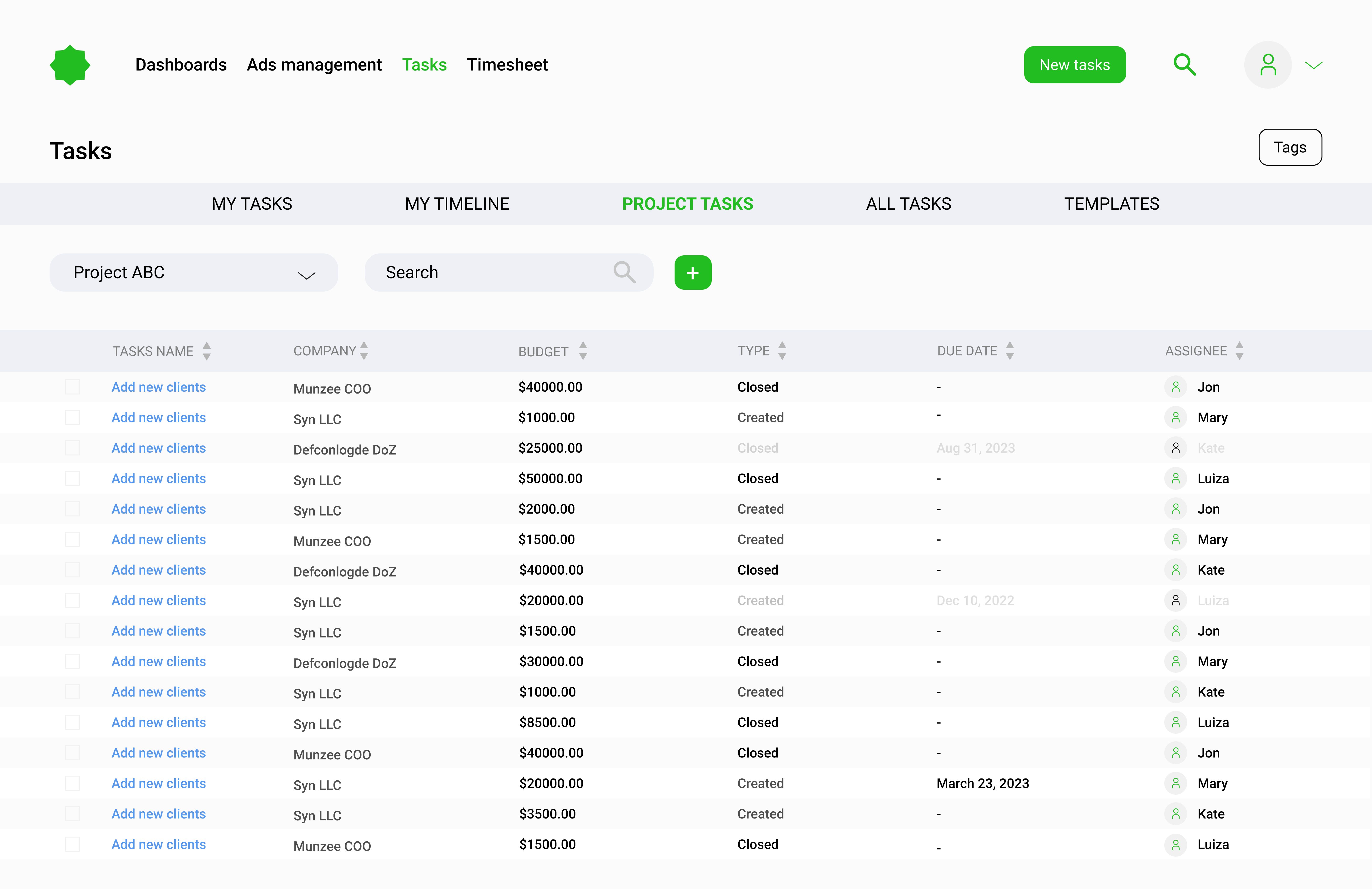Click assignee avatar icon next to Luiza, Dec 10, 2022 row

pyautogui.click(x=1175, y=600)
